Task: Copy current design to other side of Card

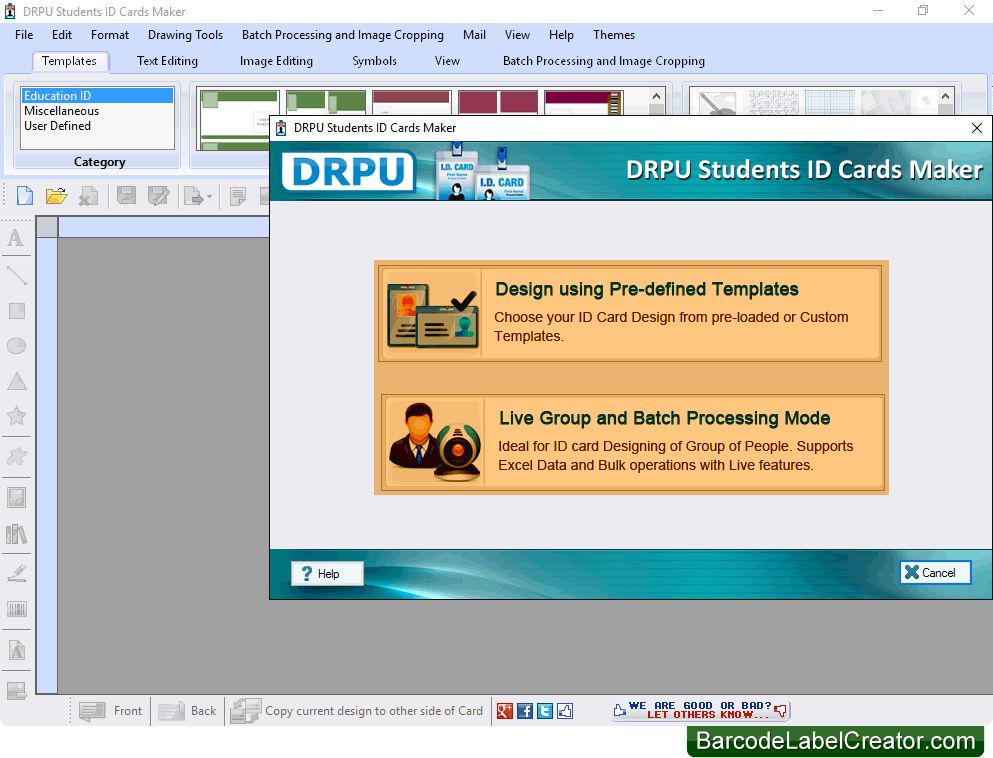Action: (357, 711)
